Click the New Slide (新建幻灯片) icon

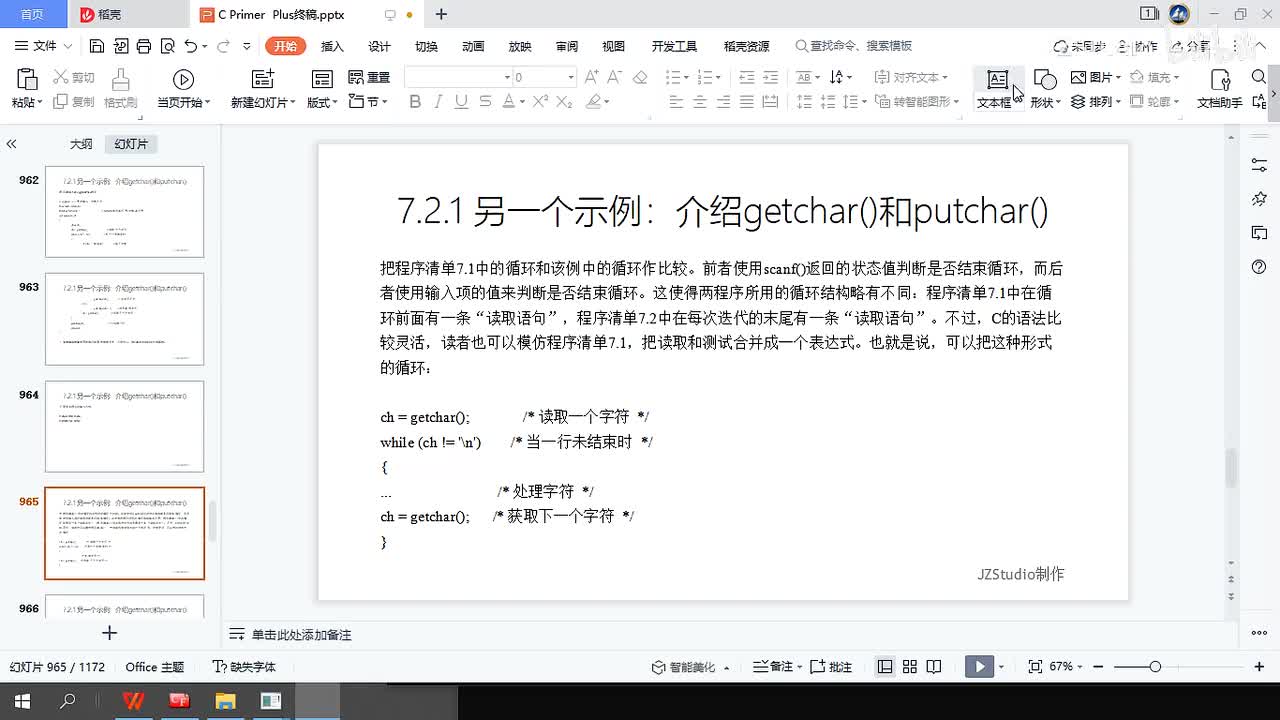point(263,79)
